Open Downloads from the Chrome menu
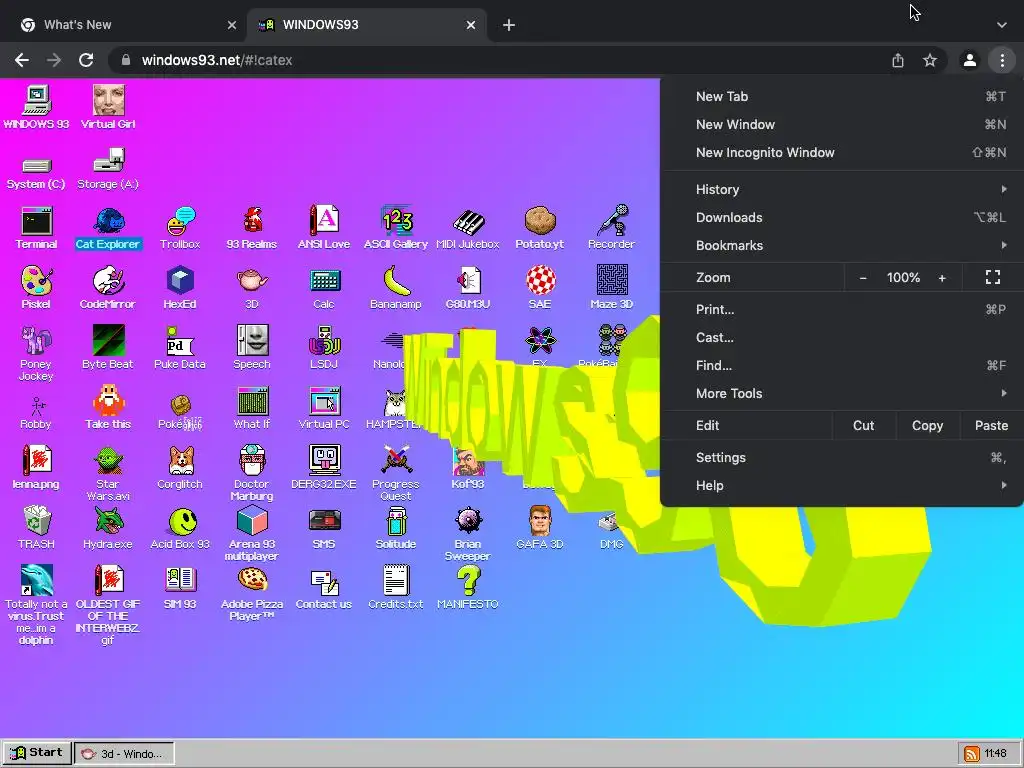Image resolution: width=1024 pixels, height=768 pixels. (x=842, y=217)
